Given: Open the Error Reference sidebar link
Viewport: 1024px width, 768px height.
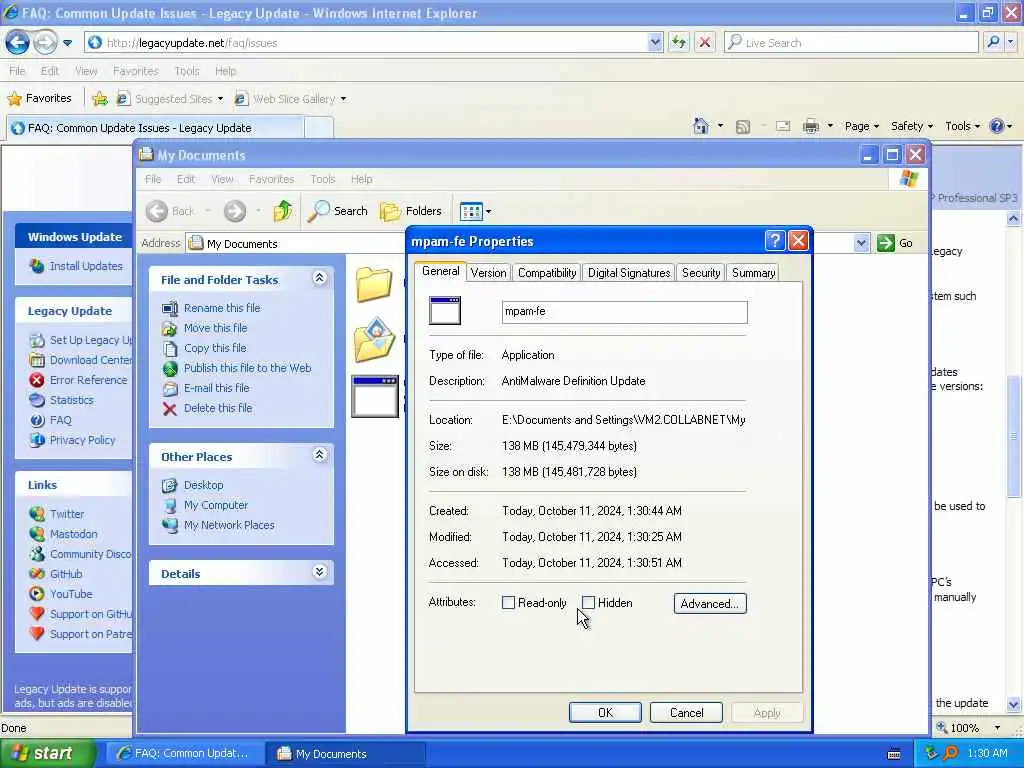Looking at the screenshot, I should [x=89, y=380].
